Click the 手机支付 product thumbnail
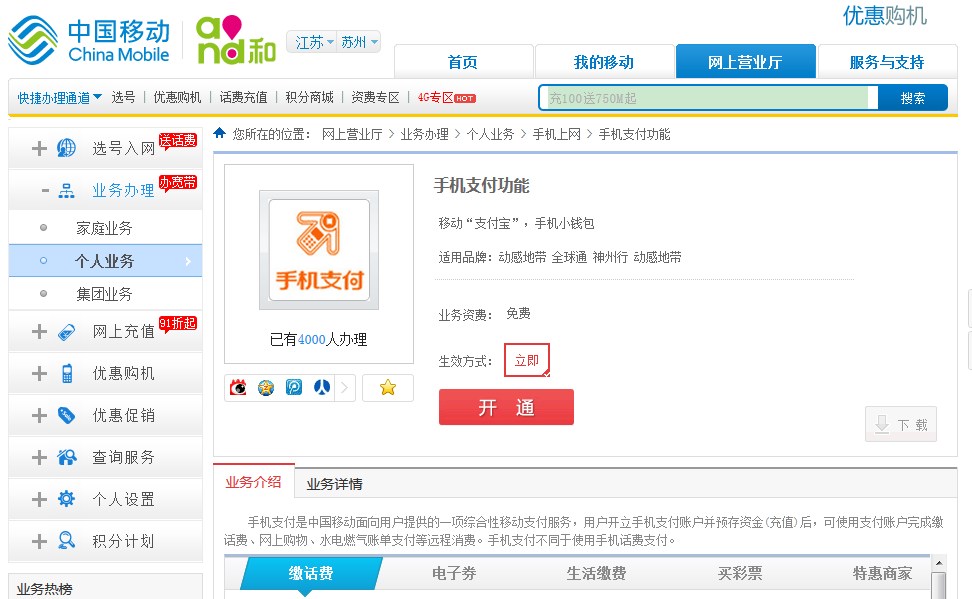Image resolution: width=972 pixels, height=599 pixels. coord(319,250)
